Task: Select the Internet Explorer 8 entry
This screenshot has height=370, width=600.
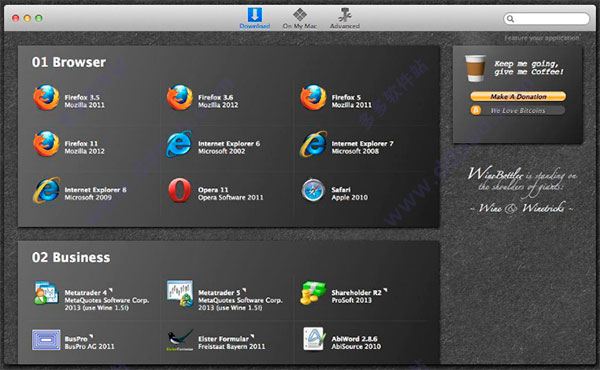Action: (x=80, y=190)
